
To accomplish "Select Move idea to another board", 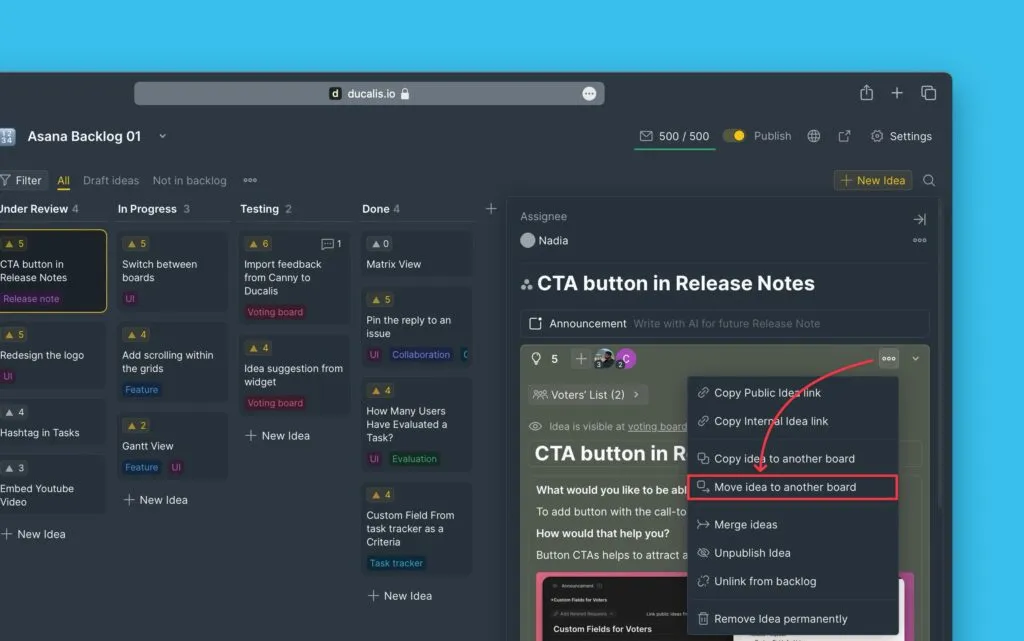I will pyautogui.click(x=785, y=488).
